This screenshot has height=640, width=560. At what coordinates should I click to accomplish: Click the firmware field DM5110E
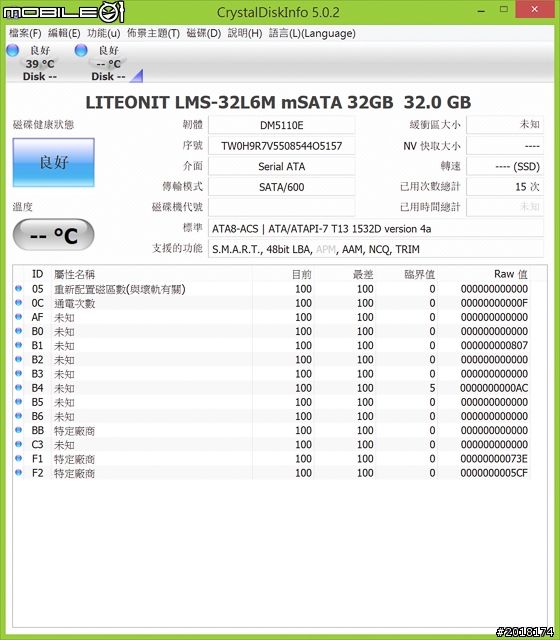pyautogui.click(x=282, y=125)
